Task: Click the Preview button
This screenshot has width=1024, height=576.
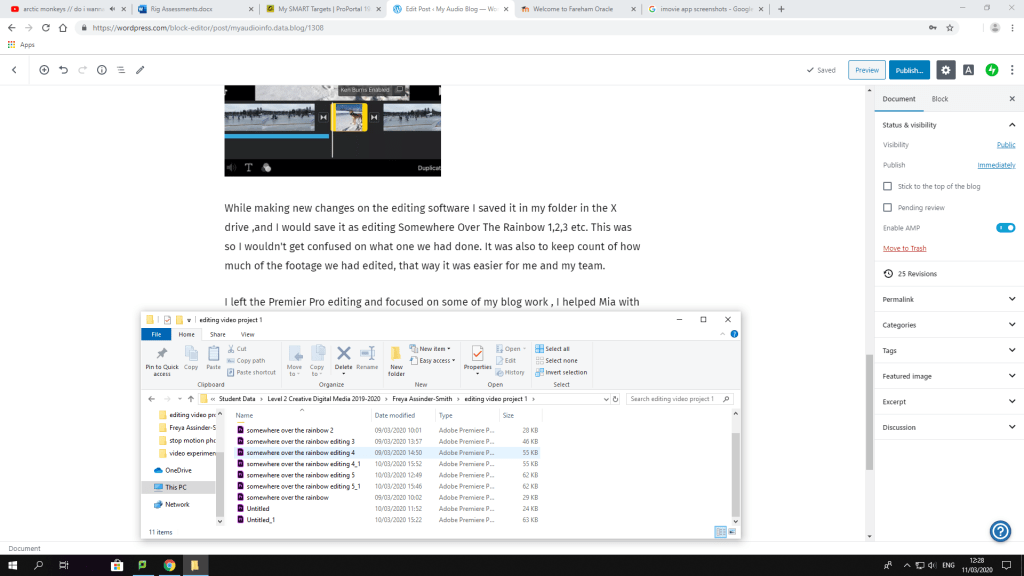Action: 866,70
